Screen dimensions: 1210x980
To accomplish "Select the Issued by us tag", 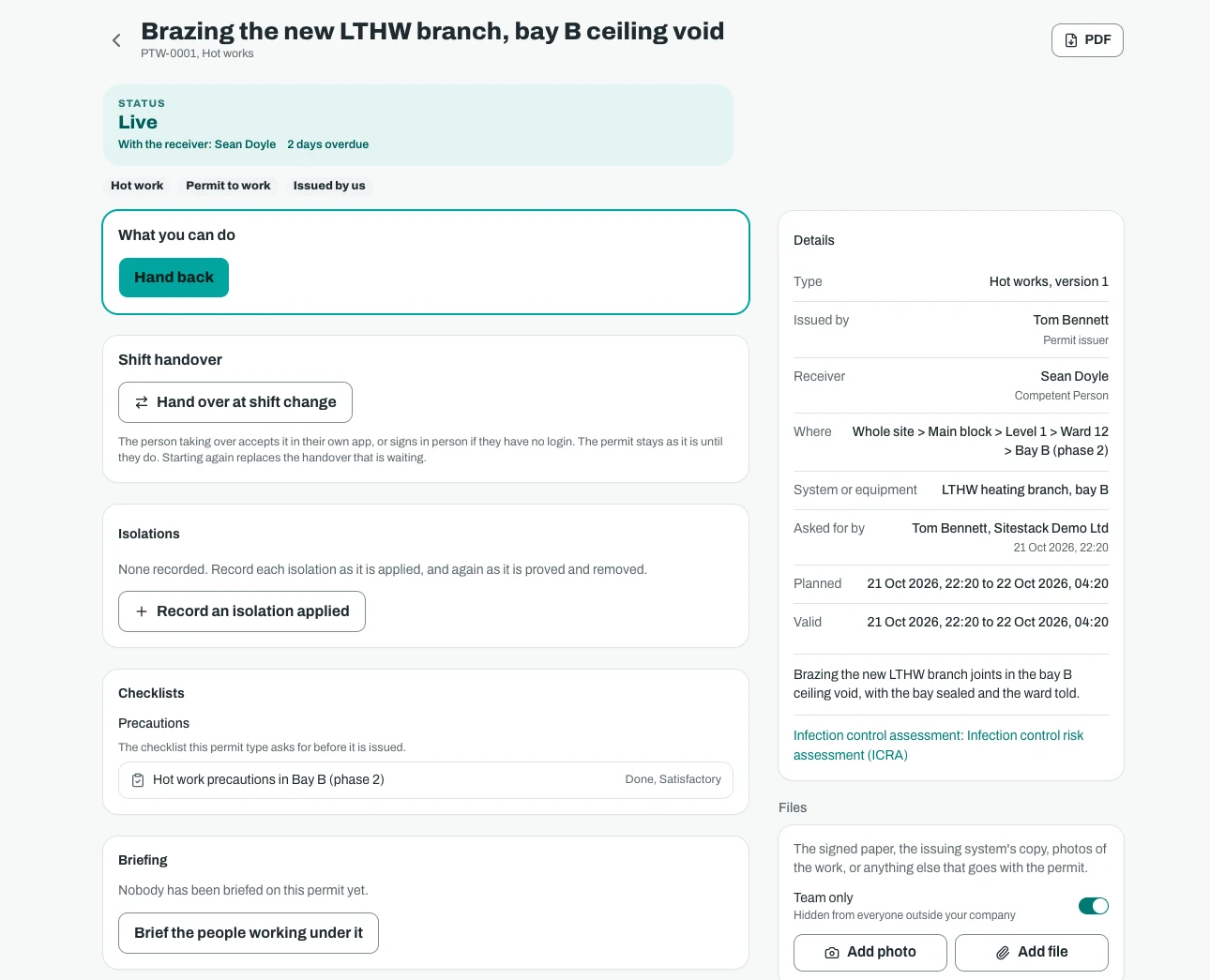I will 329,186.
